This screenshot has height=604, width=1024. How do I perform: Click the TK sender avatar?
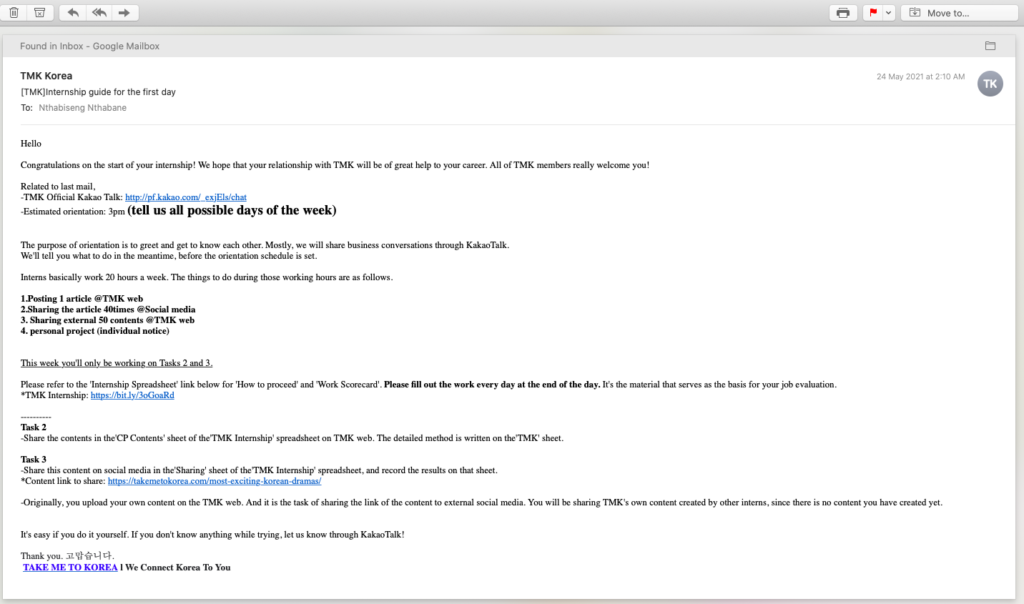pyautogui.click(x=990, y=84)
